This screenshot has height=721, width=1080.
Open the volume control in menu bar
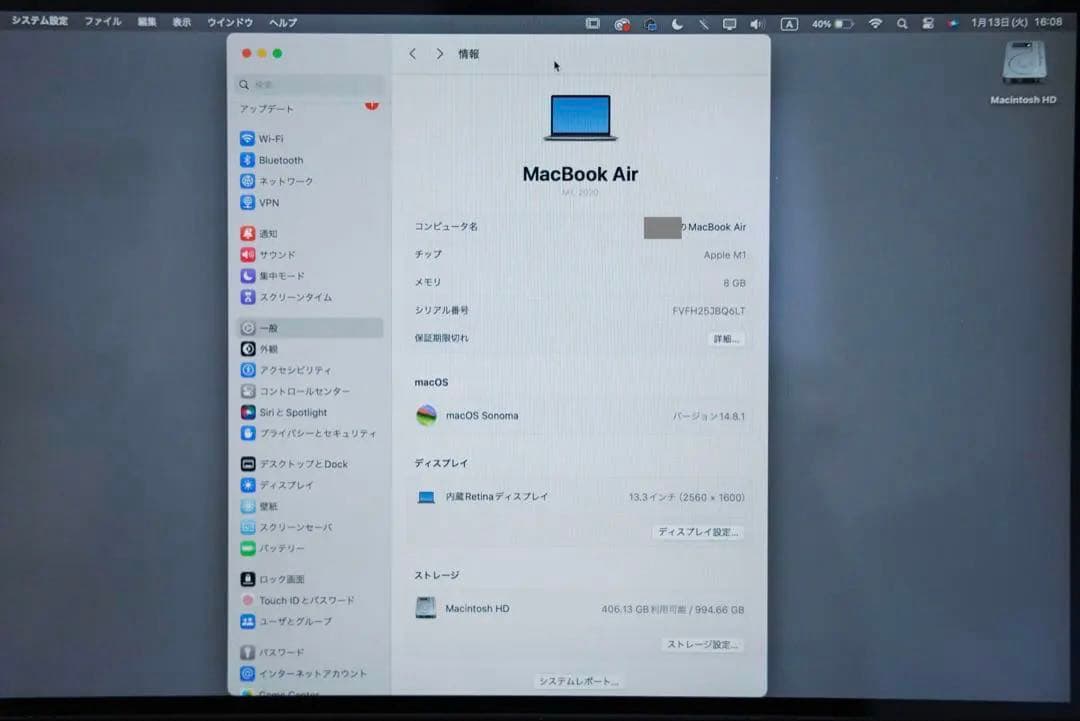757,24
